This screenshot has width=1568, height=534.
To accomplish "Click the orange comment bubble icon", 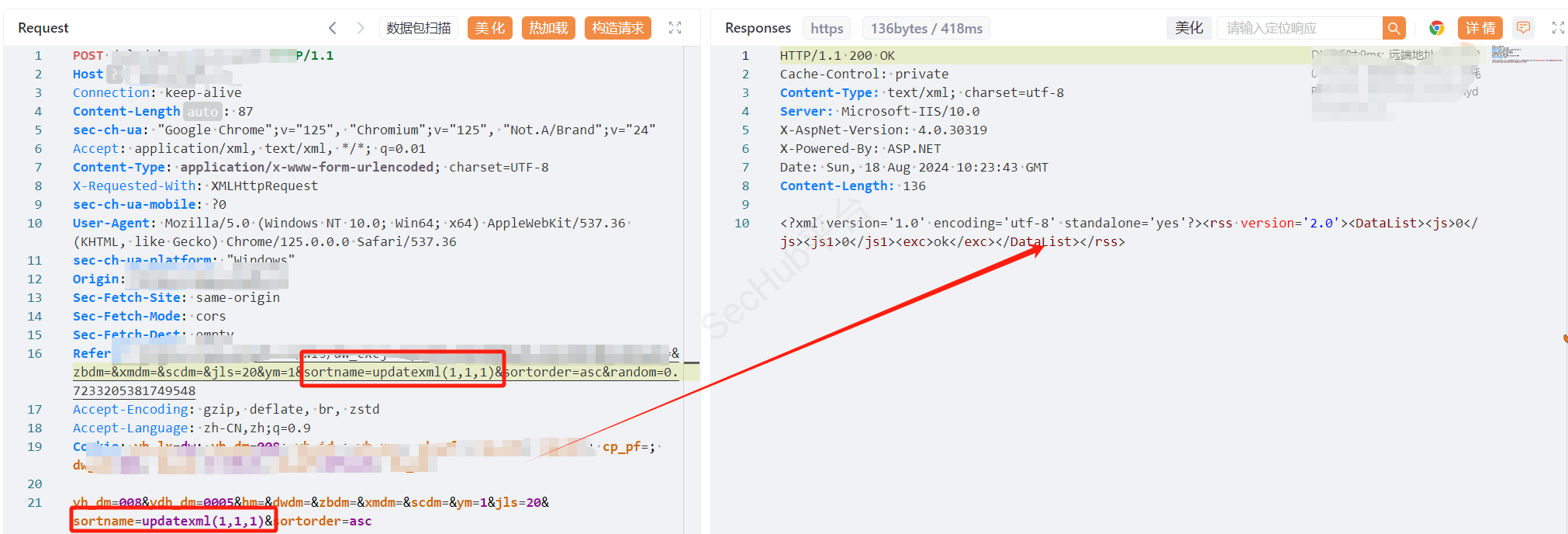I will click(x=1523, y=28).
